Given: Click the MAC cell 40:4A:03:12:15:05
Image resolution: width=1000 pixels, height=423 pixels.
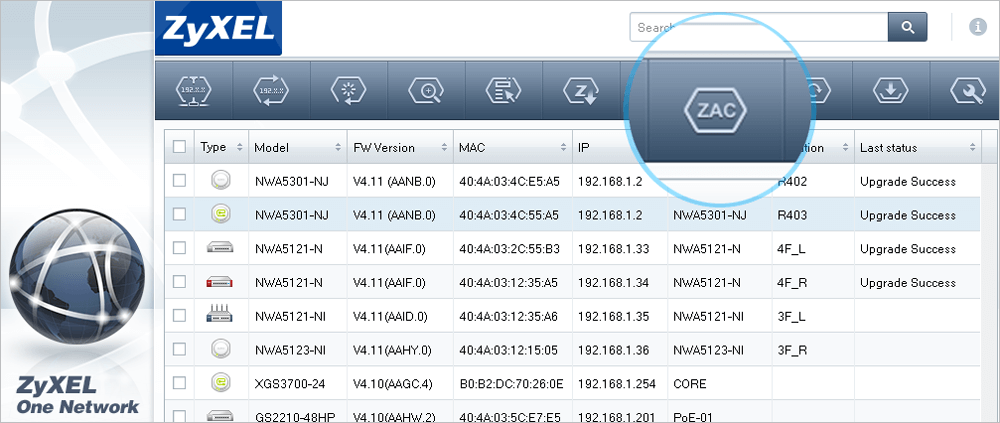Looking at the screenshot, I should pos(508,350).
